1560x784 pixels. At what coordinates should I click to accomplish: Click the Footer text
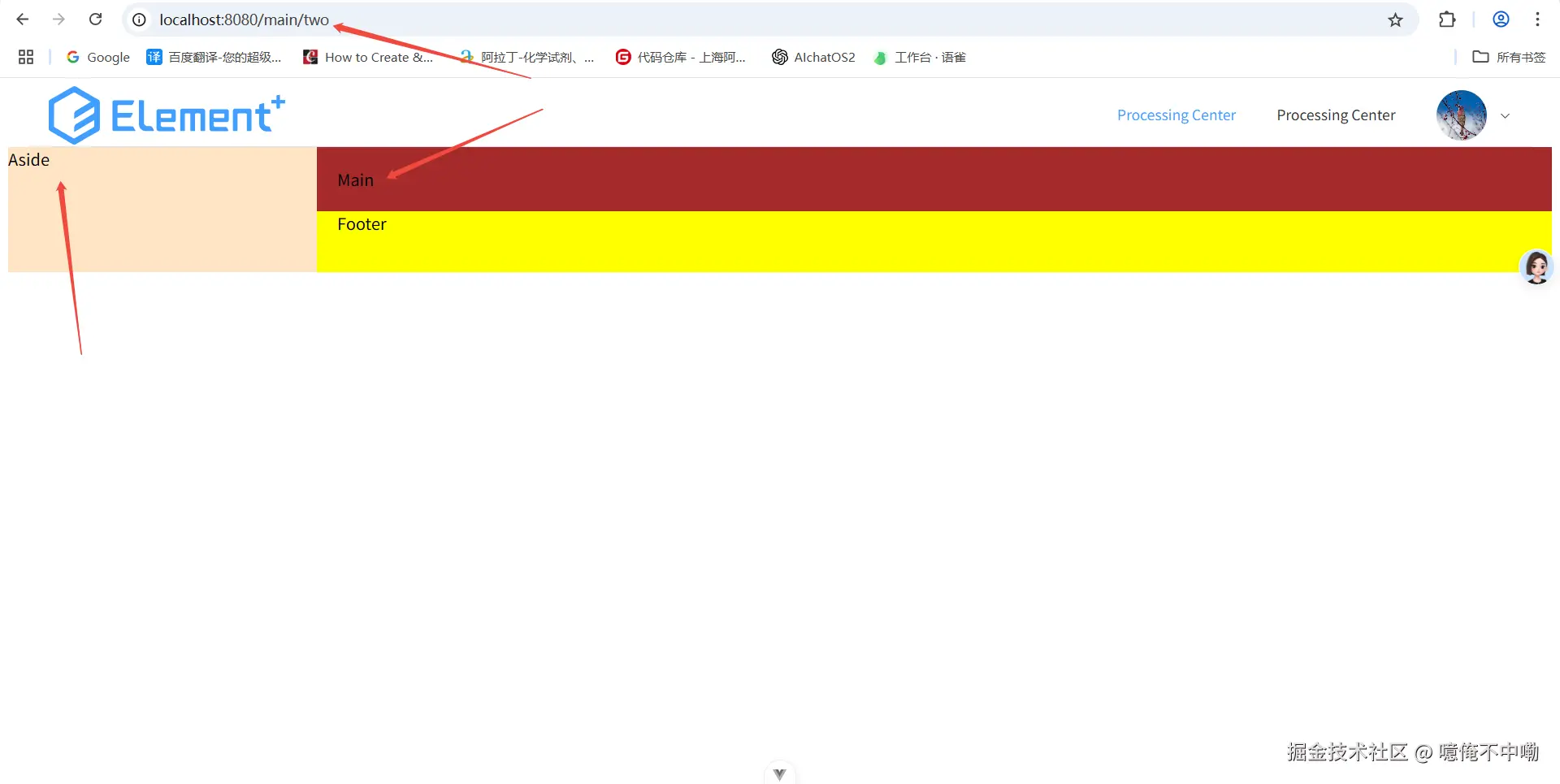click(362, 224)
